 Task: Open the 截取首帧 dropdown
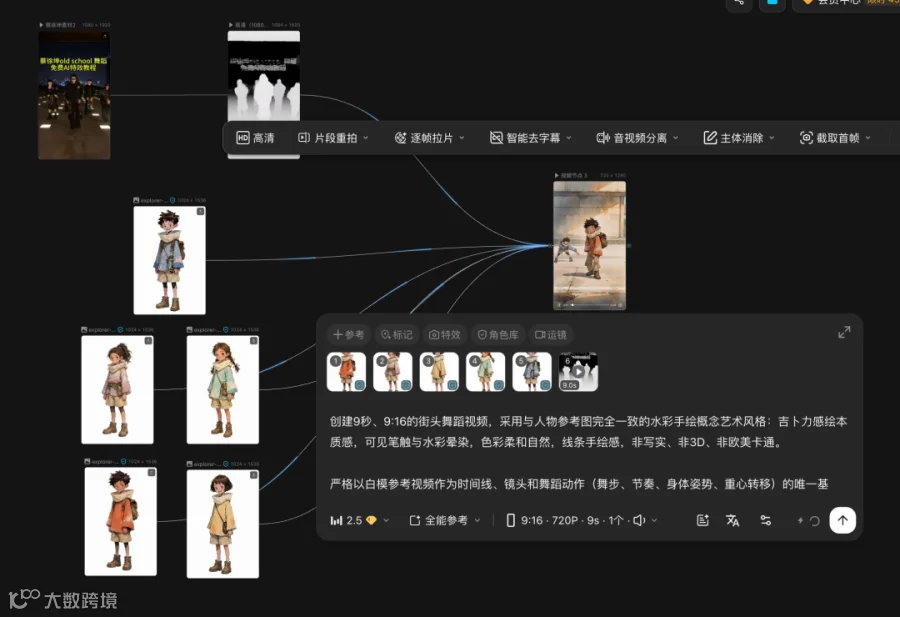(835, 138)
